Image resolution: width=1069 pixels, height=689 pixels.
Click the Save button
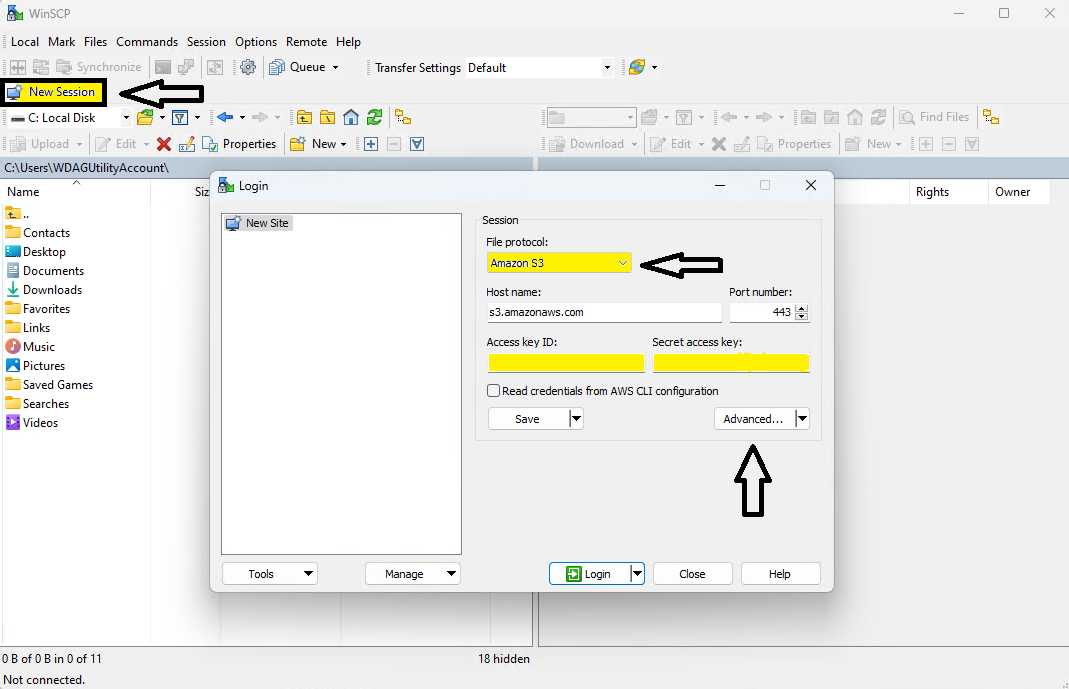tap(528, 418)
